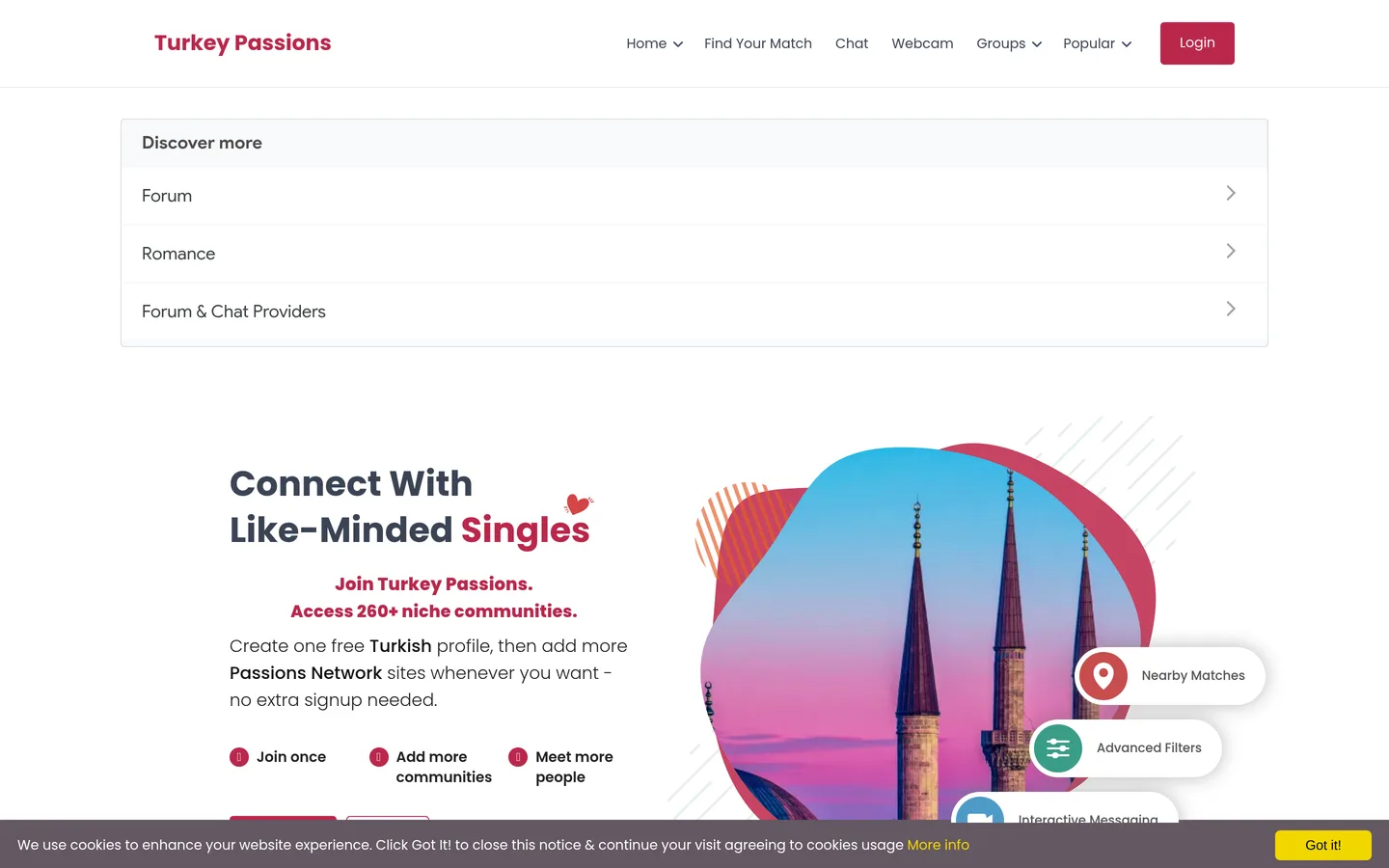Click the Discover more heading

(202, 143)
